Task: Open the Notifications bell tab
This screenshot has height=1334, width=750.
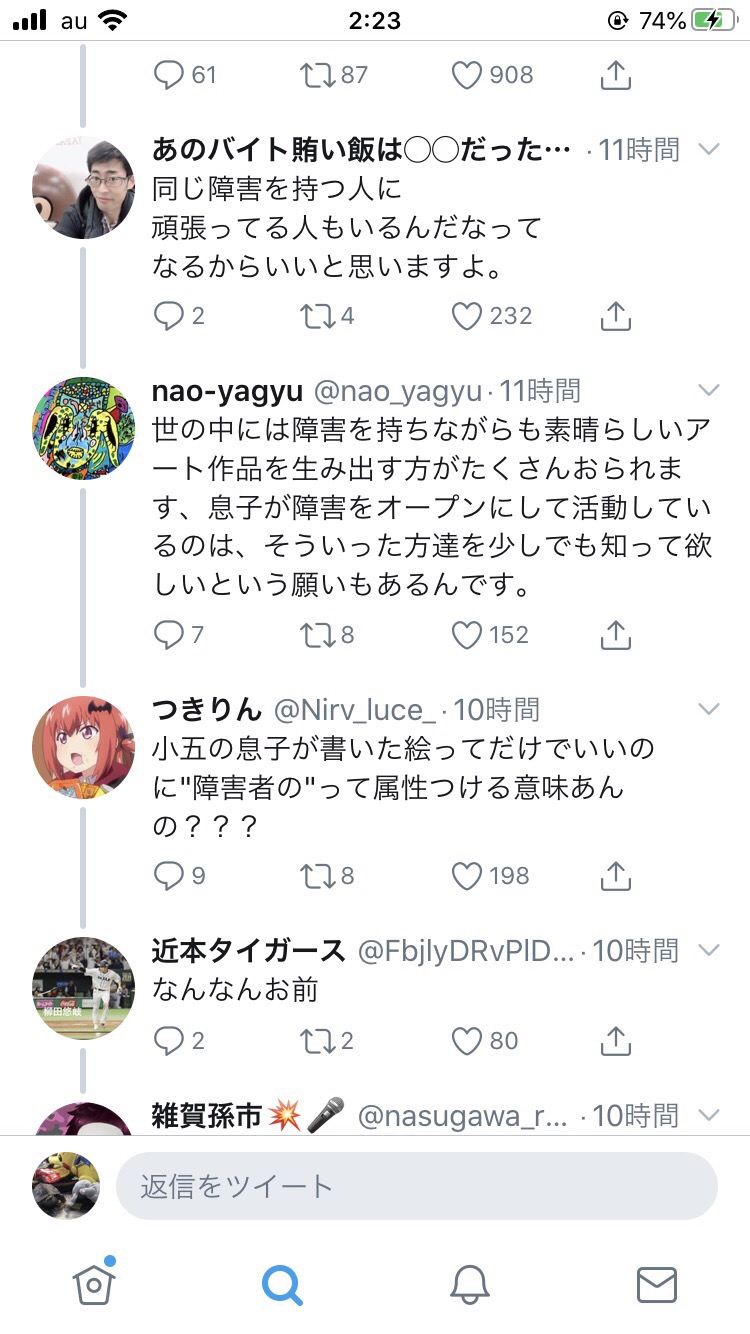Action: (470, 1284)
